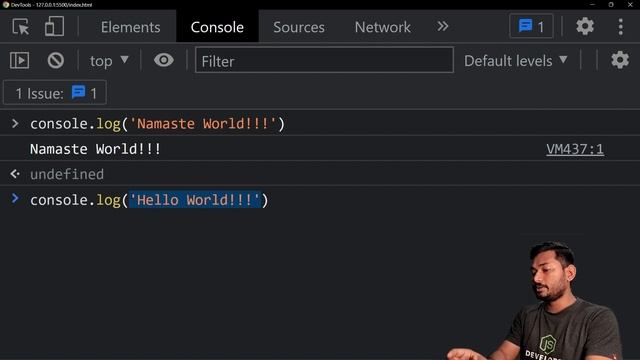Image resolution: width=640 pixels, height=360 pixels.
Task: Create a live expression with eye icon
Action: 164,60
